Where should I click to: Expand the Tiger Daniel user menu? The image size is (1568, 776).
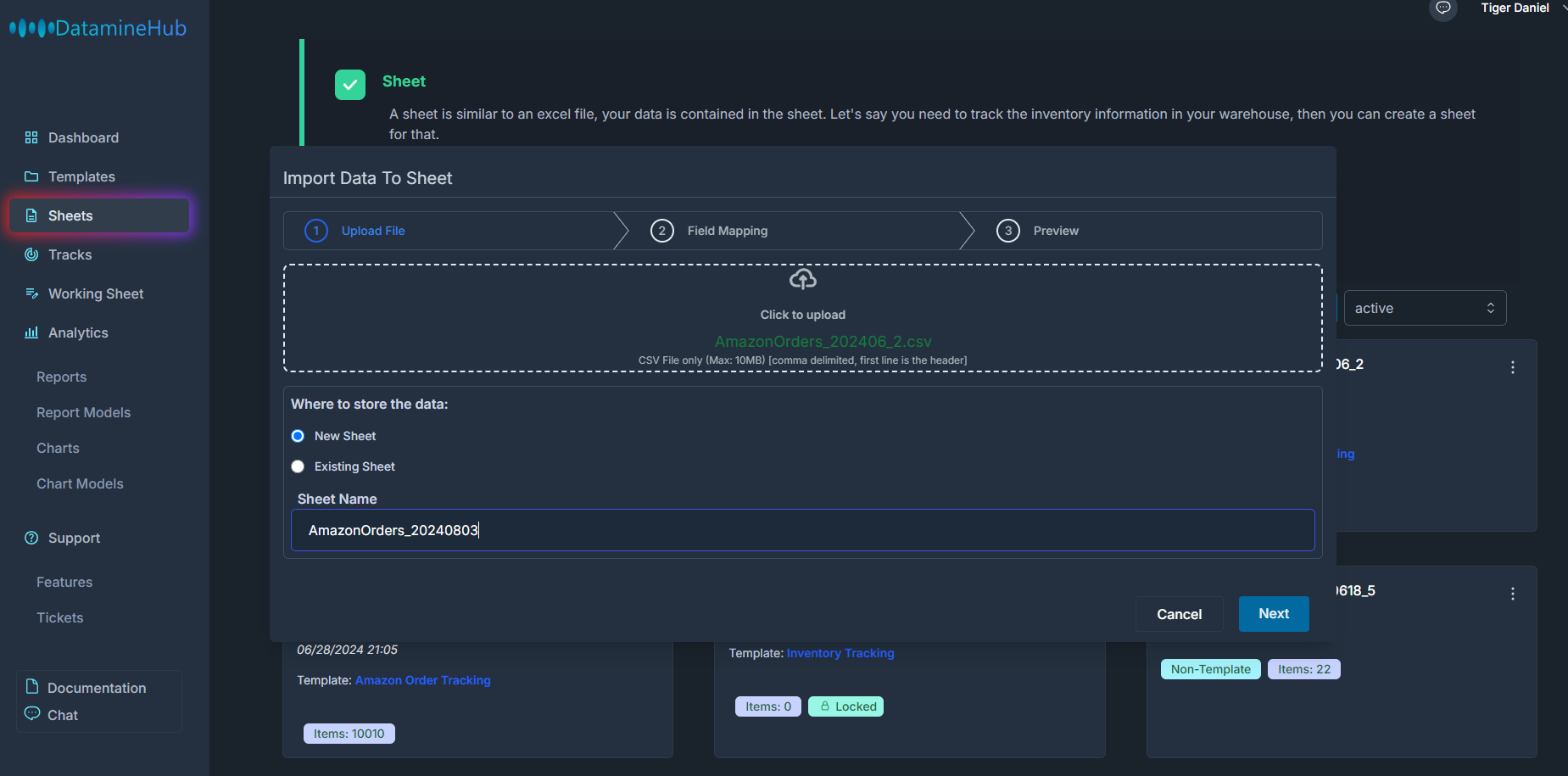pyautogui.click(x=1522, y=8)
